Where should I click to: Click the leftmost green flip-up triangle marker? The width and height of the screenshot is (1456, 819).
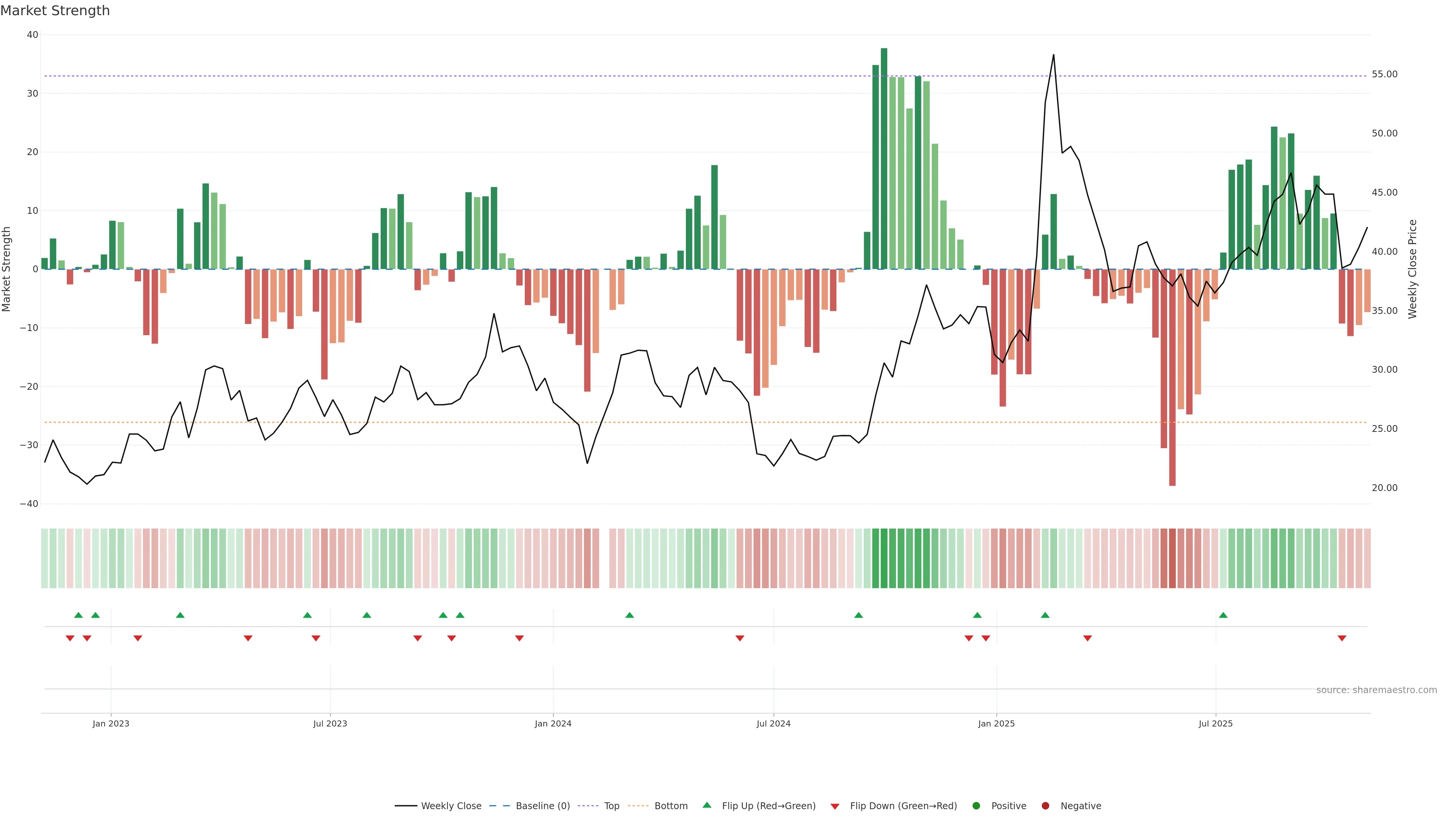pos(78,615)
